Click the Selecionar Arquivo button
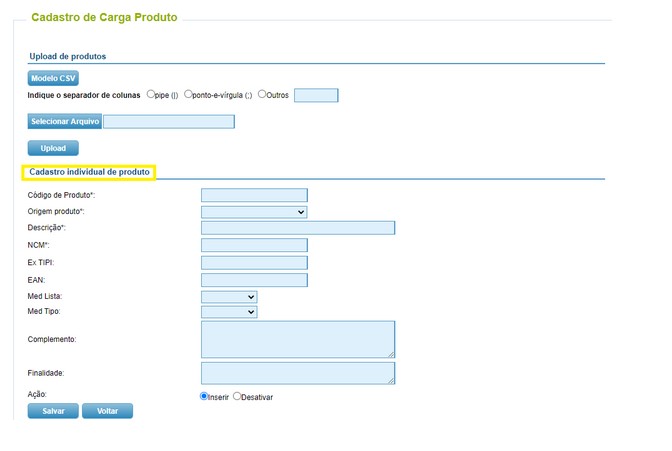672x451 pixels. click(65, 121)
